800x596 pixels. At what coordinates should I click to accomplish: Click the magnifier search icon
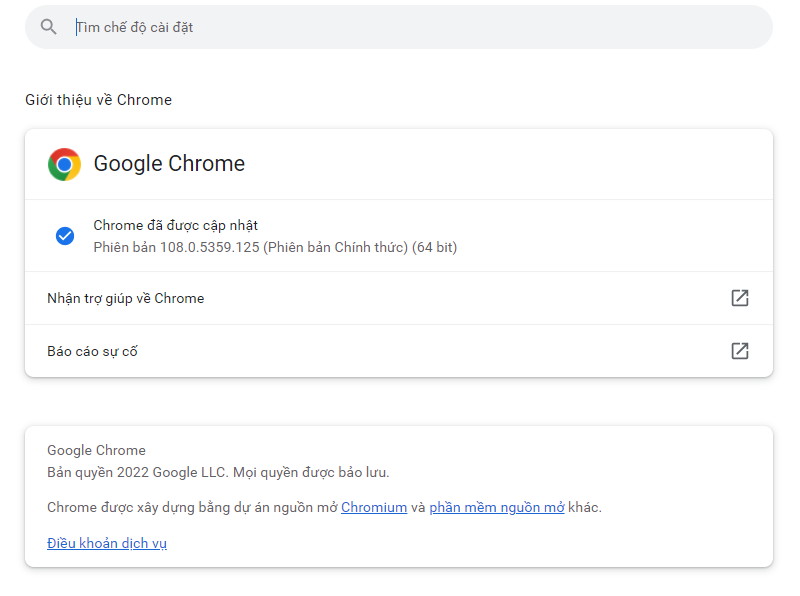[49, 27]
